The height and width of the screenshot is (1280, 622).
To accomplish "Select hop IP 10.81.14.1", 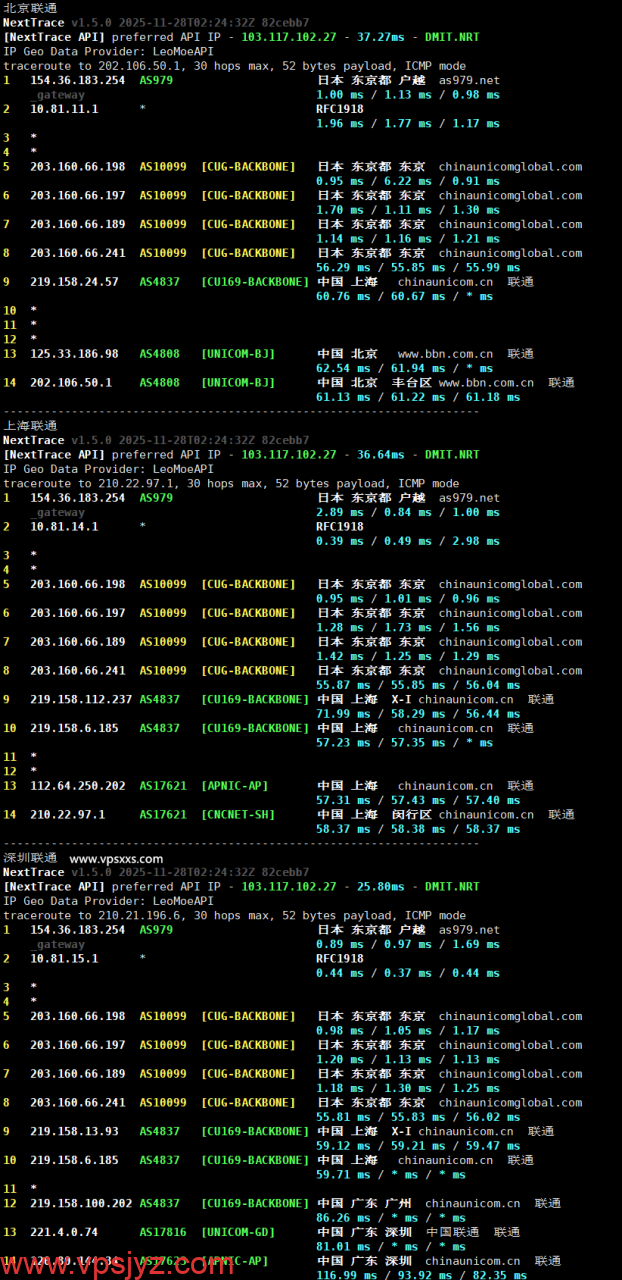I will tap(64, 526).
